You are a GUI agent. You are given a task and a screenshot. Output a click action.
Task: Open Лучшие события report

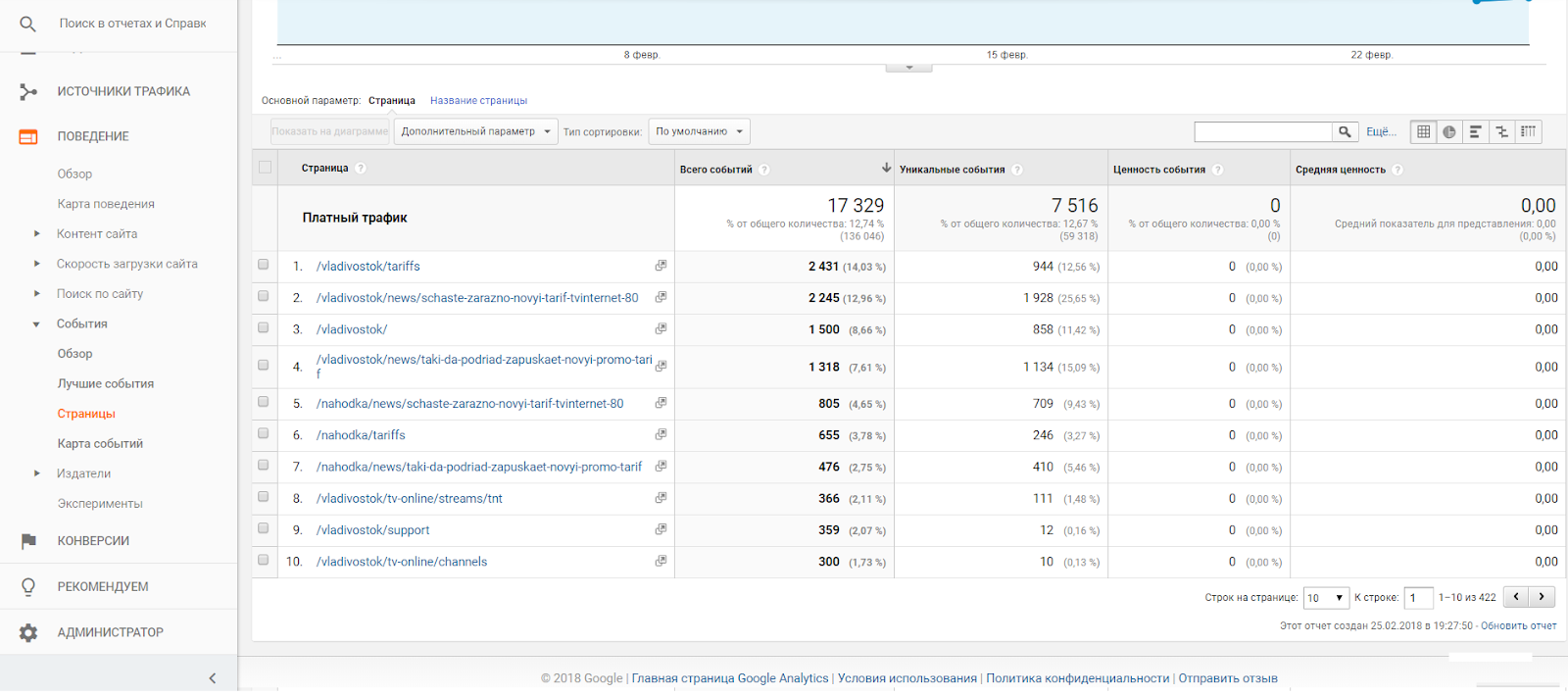click(106, 383)
